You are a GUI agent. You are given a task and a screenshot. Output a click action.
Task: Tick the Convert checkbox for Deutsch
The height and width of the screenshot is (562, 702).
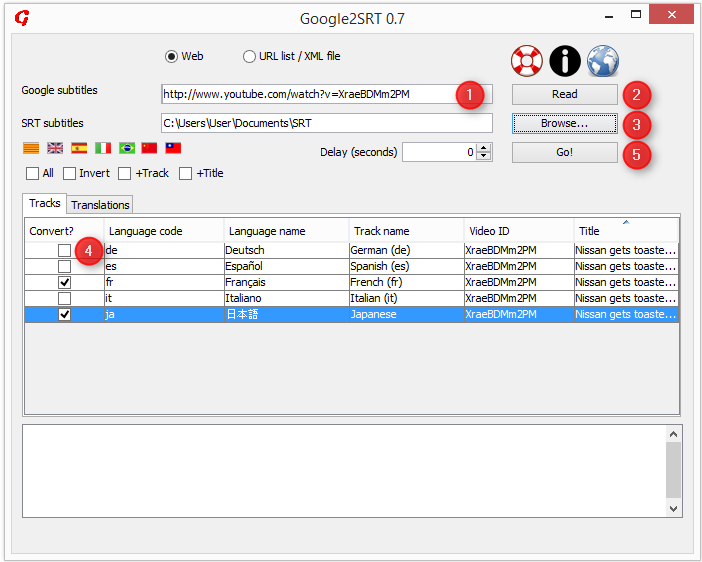64,250
